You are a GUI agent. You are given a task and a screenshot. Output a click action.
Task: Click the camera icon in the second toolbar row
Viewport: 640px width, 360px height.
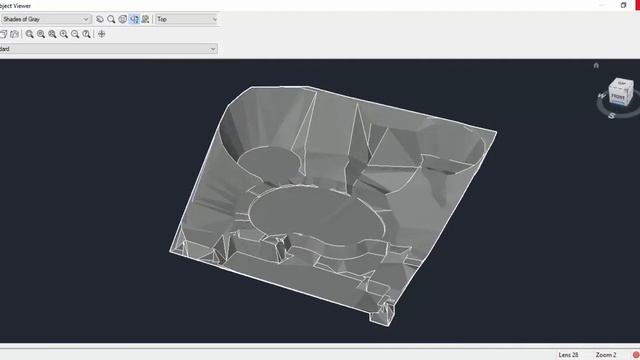pos(15,34)
